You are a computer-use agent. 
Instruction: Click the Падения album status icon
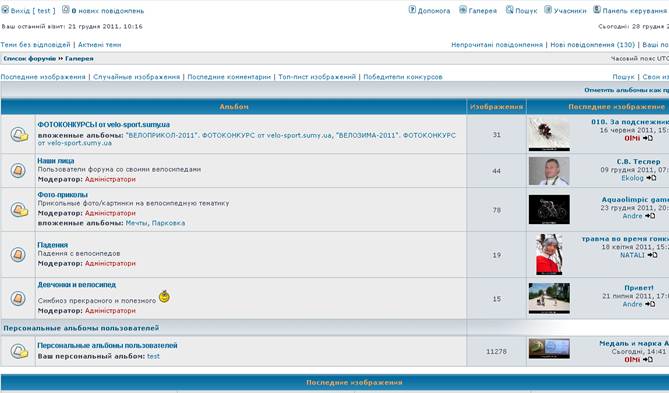(18, 255)
